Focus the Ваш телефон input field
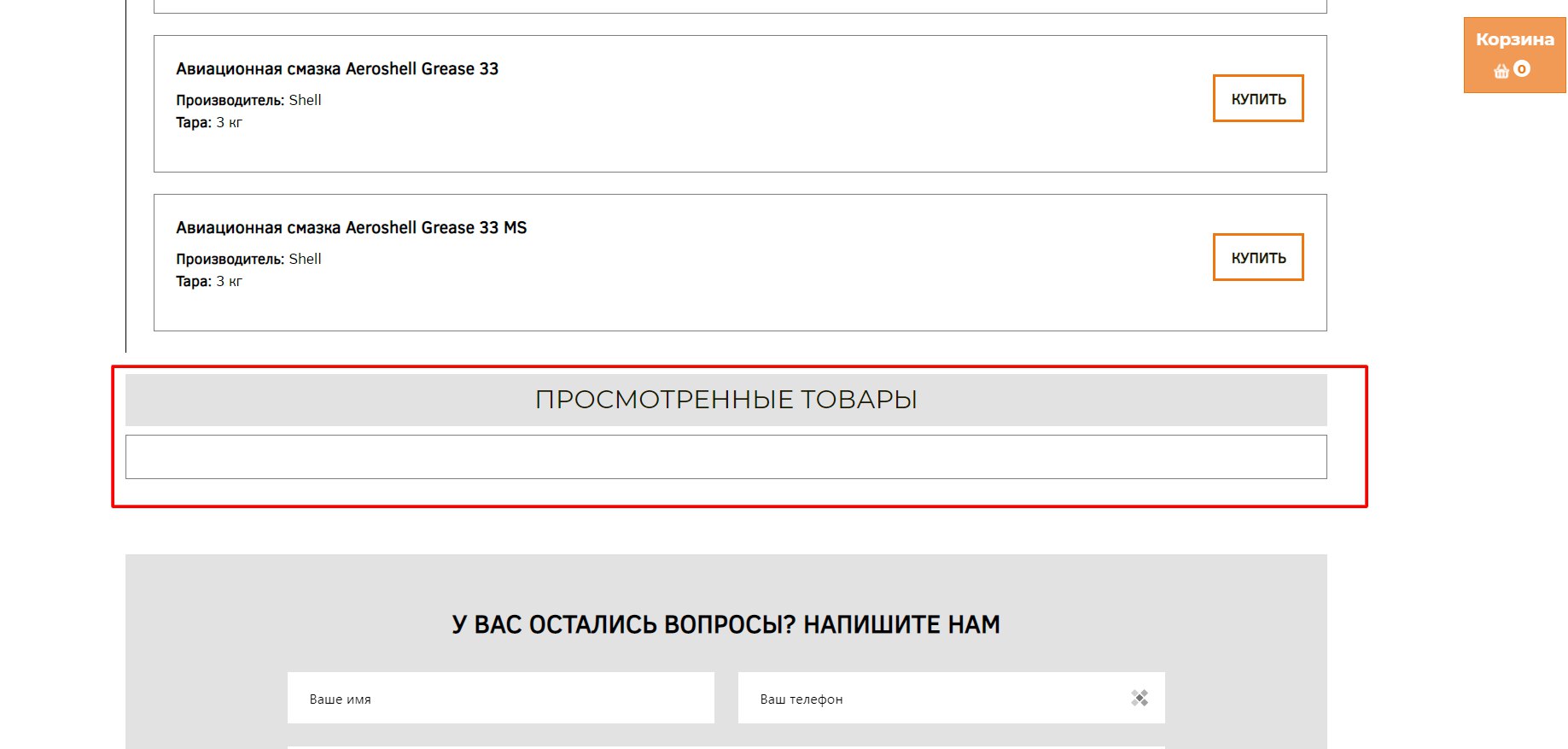This screenshot has width=1568, height=749. tap(952, 698)
